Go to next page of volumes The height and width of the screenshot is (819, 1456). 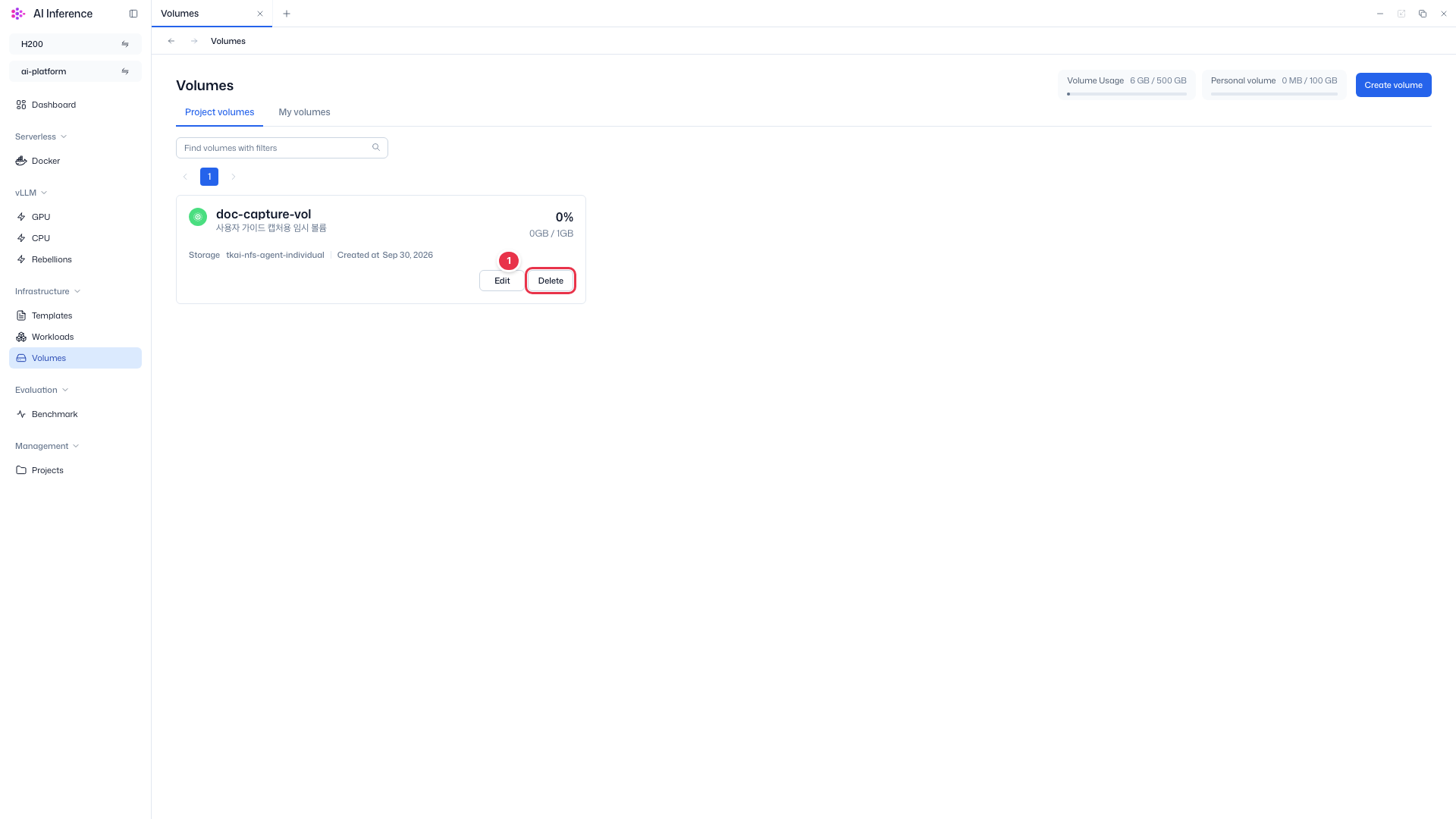[234, 177]
